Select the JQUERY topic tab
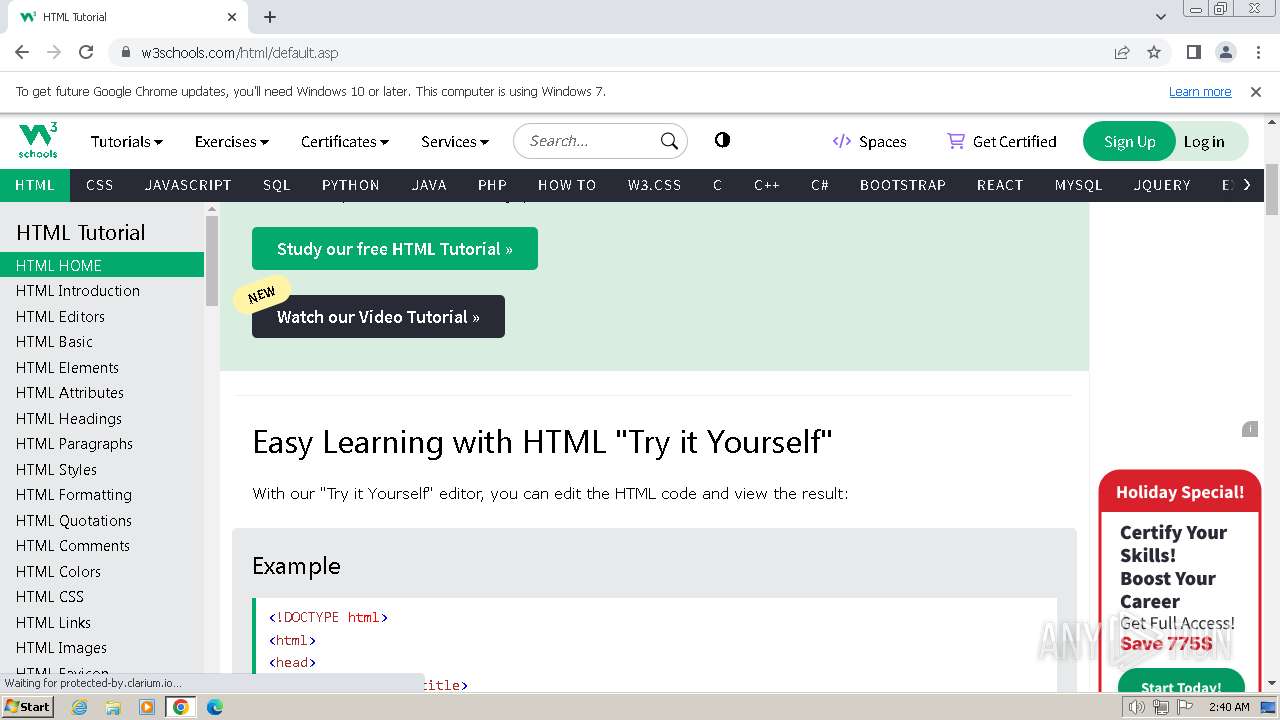 pyautogui.click(x=1162, y=185)
